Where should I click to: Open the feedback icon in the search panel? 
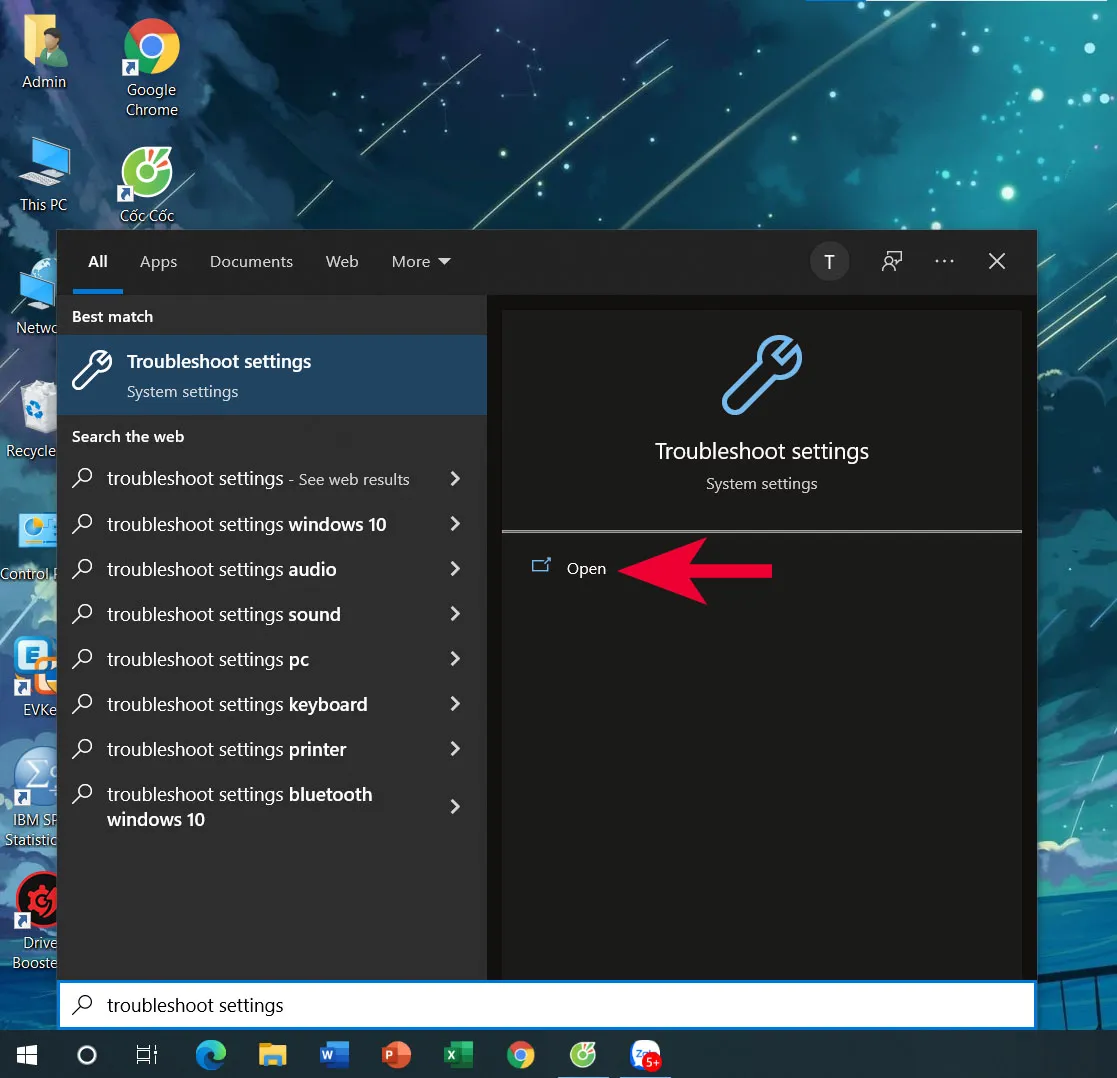pyautogui.click(x=891, y=261)
